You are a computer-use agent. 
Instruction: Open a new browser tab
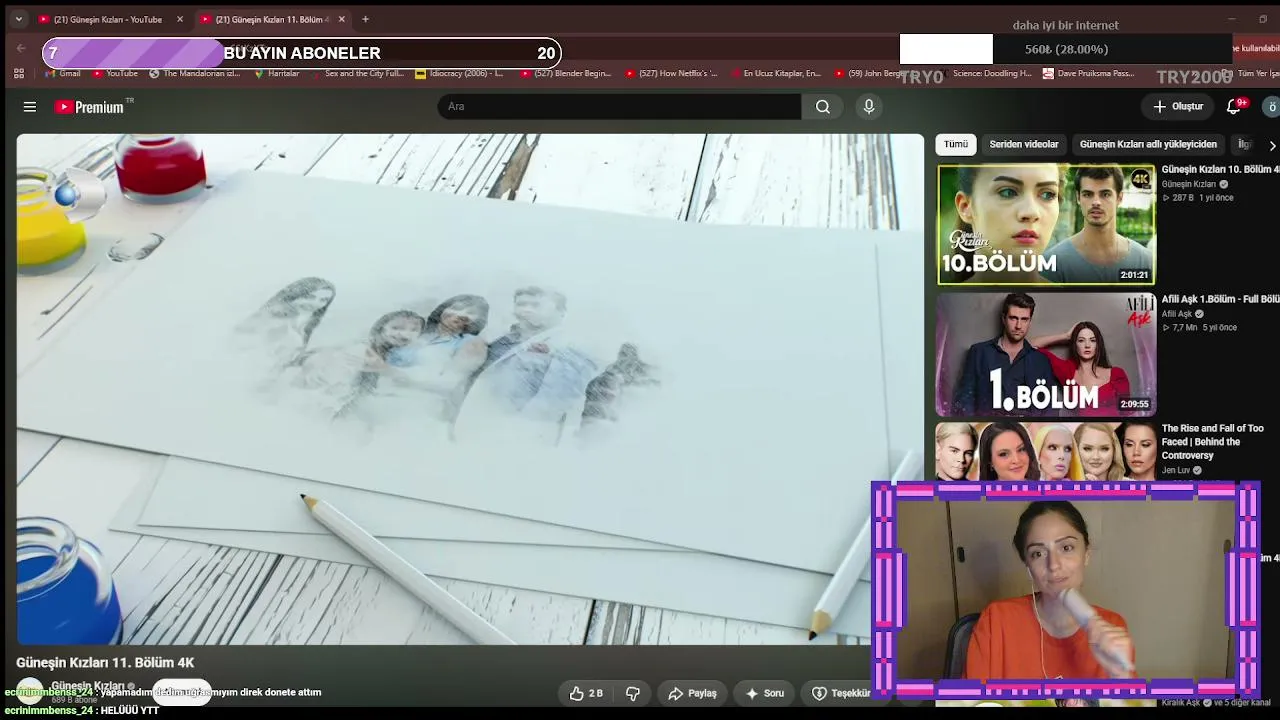[365, 19]
